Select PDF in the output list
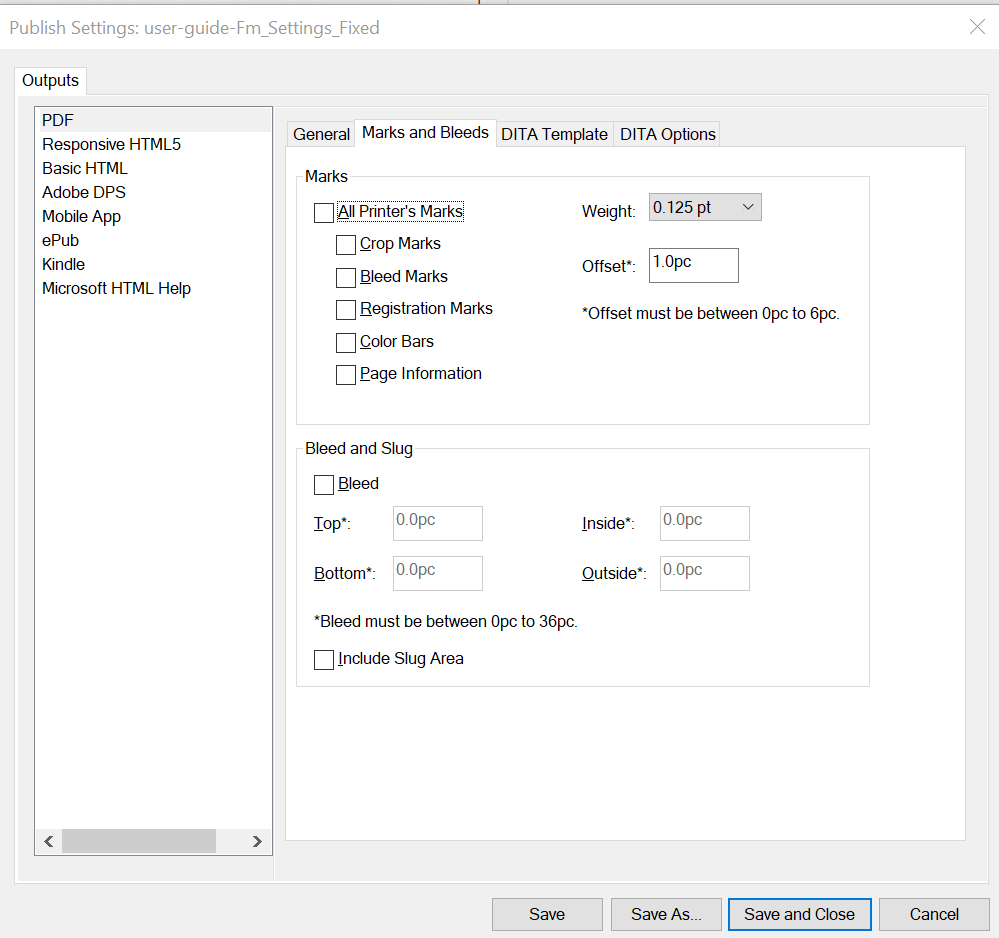 (57, 120)
